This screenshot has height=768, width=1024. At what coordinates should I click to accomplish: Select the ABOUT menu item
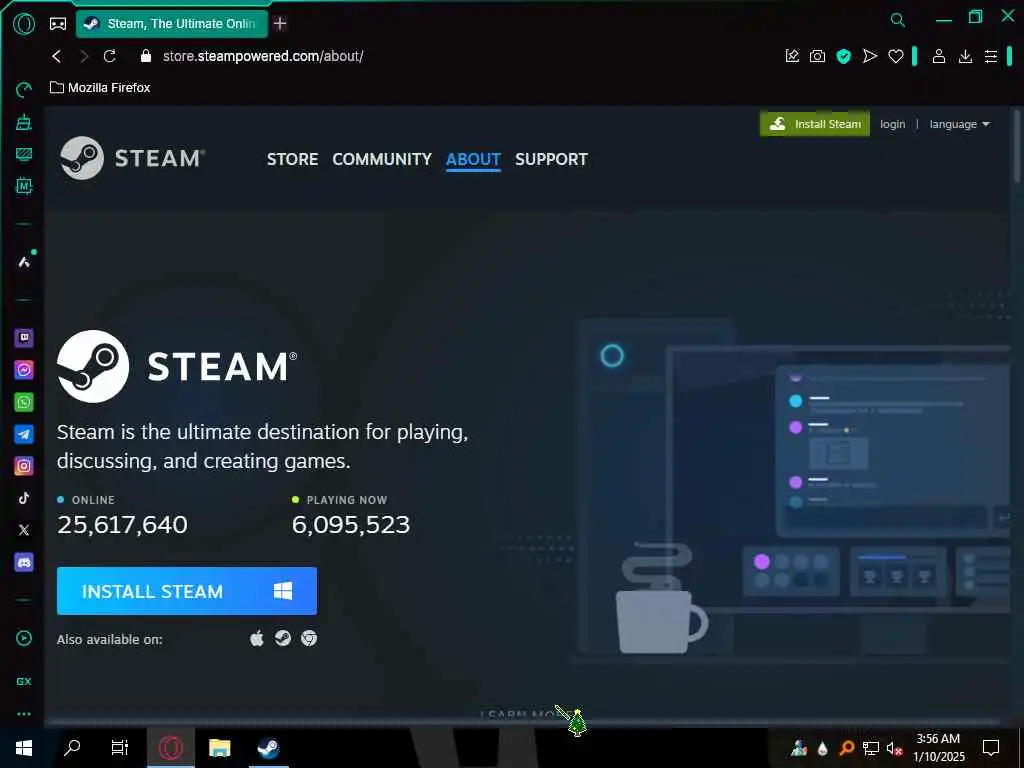point(473,159)
